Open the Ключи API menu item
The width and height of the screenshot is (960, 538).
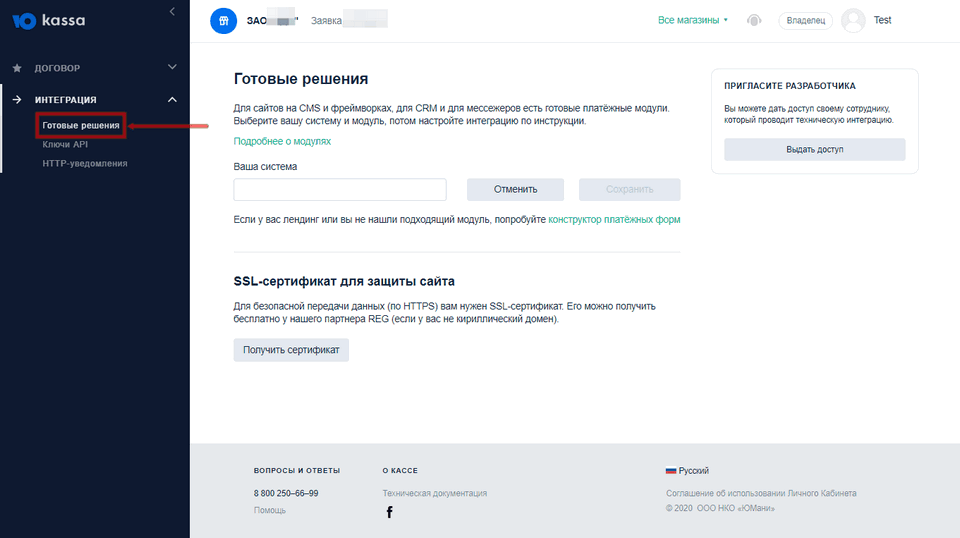pos(66,144)
